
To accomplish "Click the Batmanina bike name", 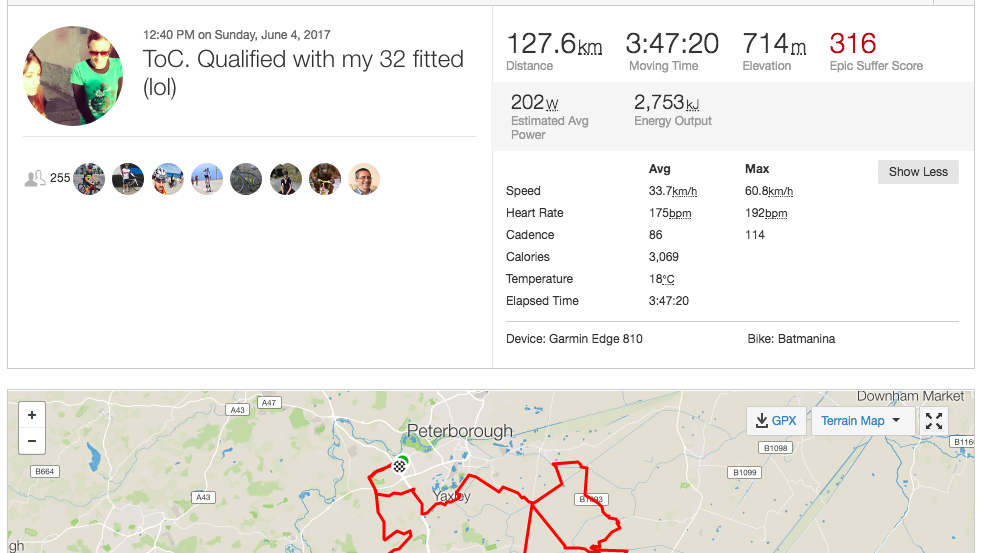I will (x=806, y=339).
